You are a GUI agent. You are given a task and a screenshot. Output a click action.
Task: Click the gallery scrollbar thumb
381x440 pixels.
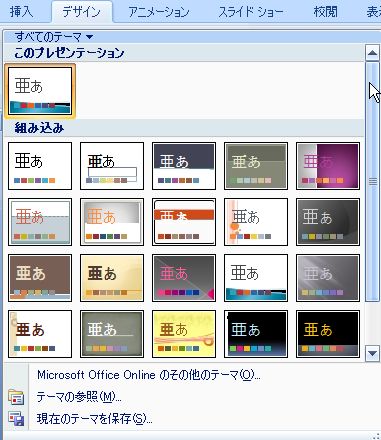point(372,182)
